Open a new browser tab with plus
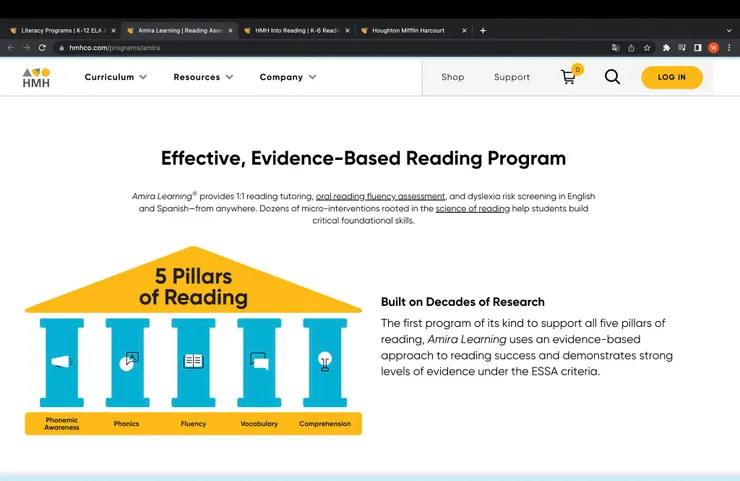Viewport: 740px width, 481px height. click(x=483, y=31)
